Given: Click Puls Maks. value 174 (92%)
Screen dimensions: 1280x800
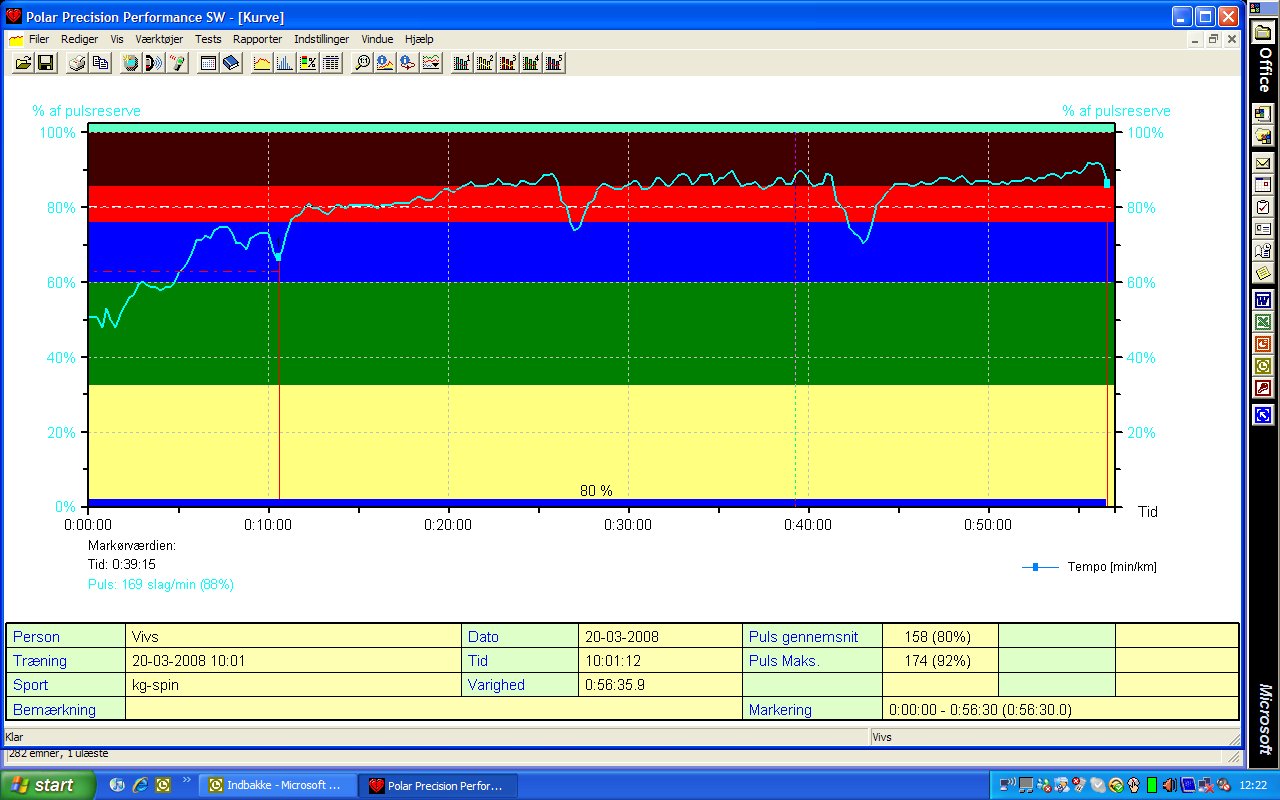Looking at the screenshot, I should pos(941,661).
